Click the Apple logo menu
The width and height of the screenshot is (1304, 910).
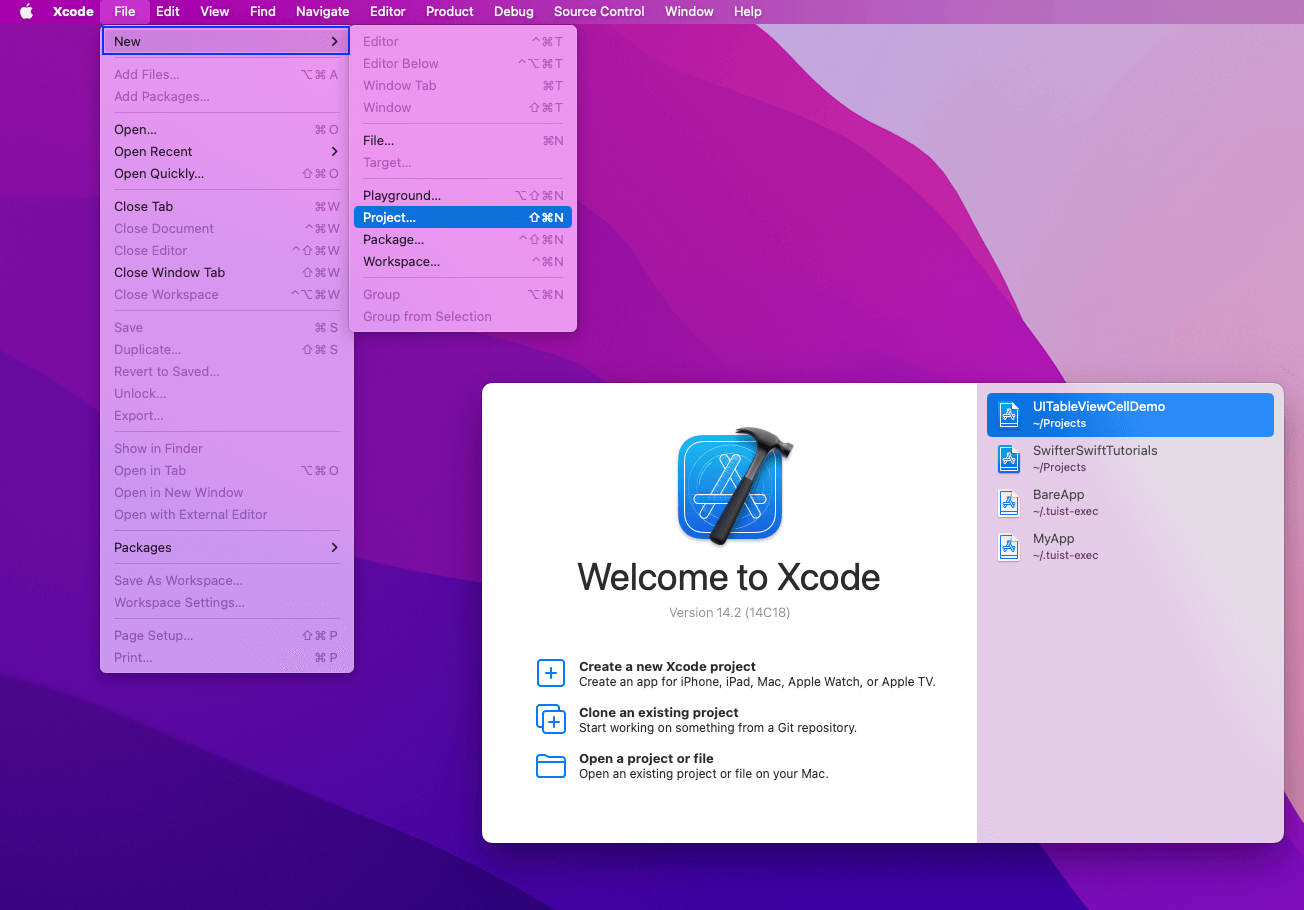click(x=27, y=12)
